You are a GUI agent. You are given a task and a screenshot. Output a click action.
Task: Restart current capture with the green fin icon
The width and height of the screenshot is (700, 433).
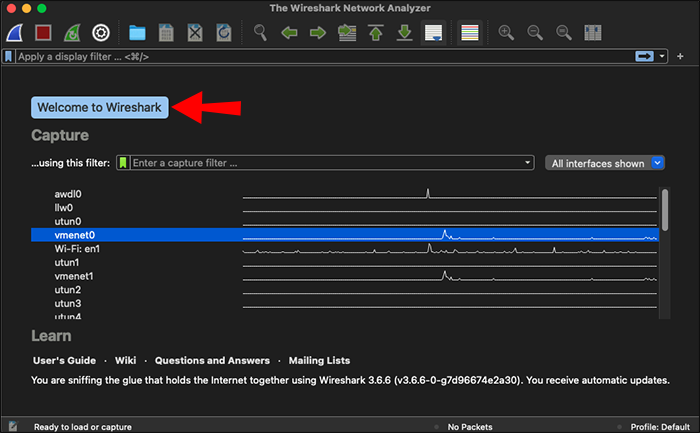click(x=72, y=33)
